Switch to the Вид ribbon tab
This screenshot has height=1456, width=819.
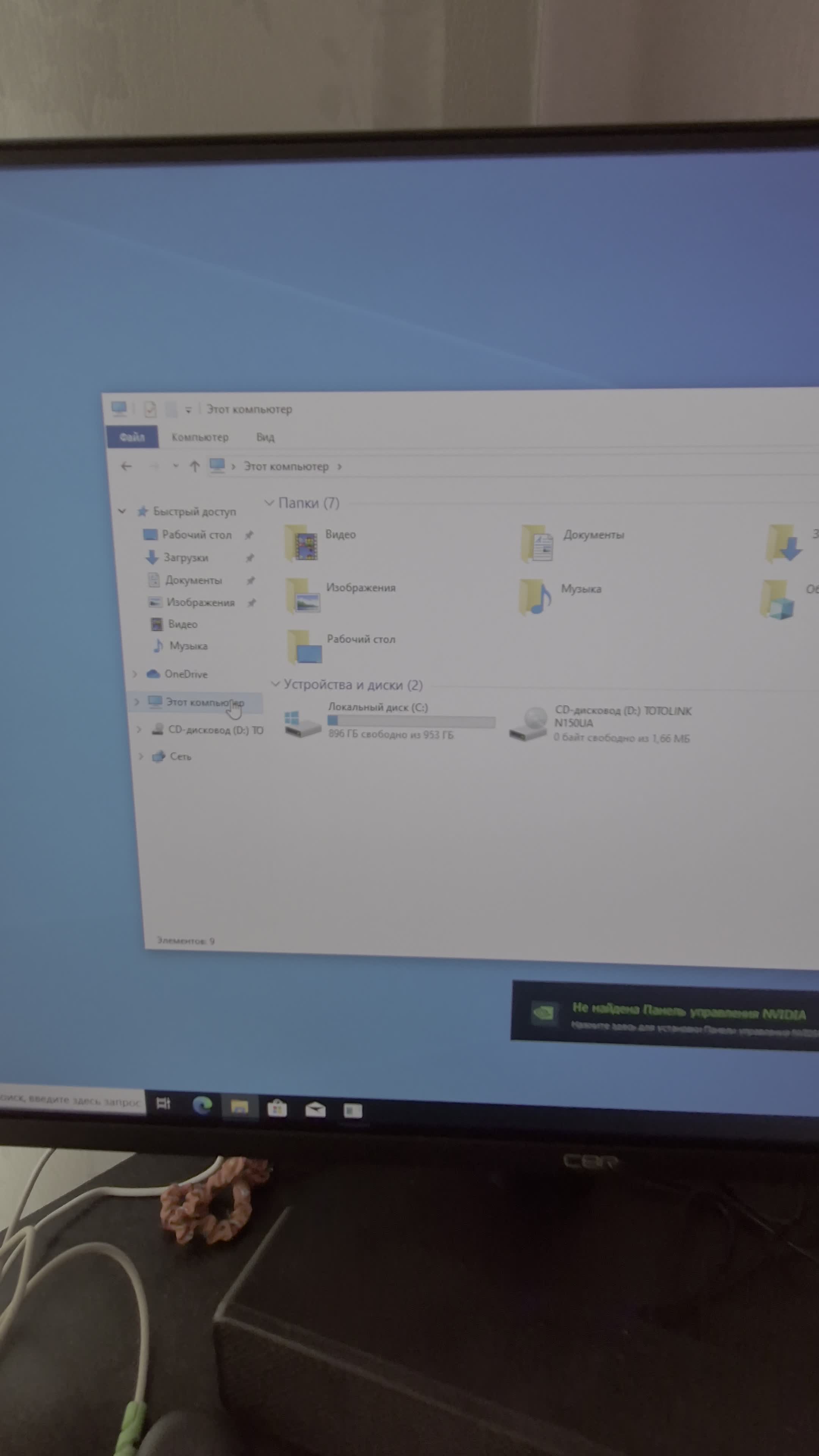point(265,437)
